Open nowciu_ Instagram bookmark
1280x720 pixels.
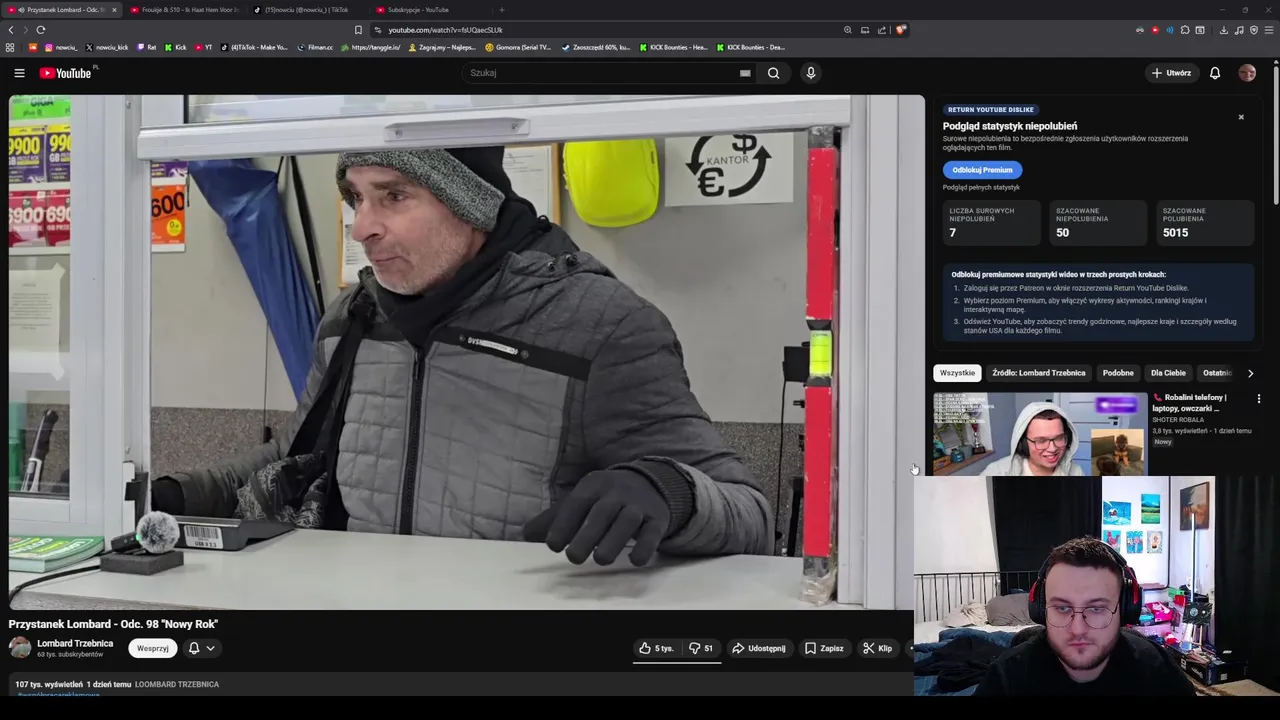pos(61,47)
